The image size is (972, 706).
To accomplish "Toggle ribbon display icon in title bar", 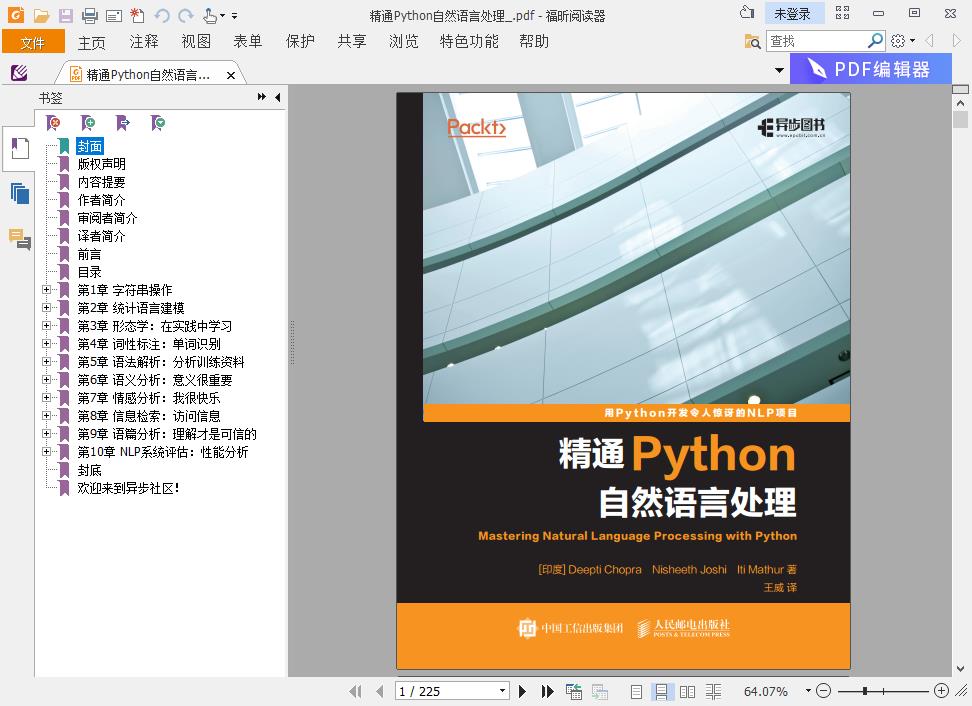I will point(842,12).
